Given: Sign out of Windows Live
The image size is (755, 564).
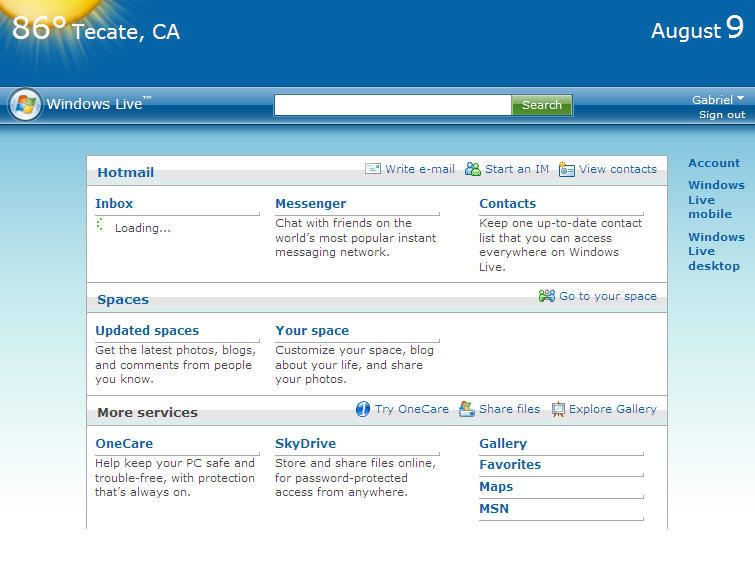Looking at the screenshot, I should (721, 115).
